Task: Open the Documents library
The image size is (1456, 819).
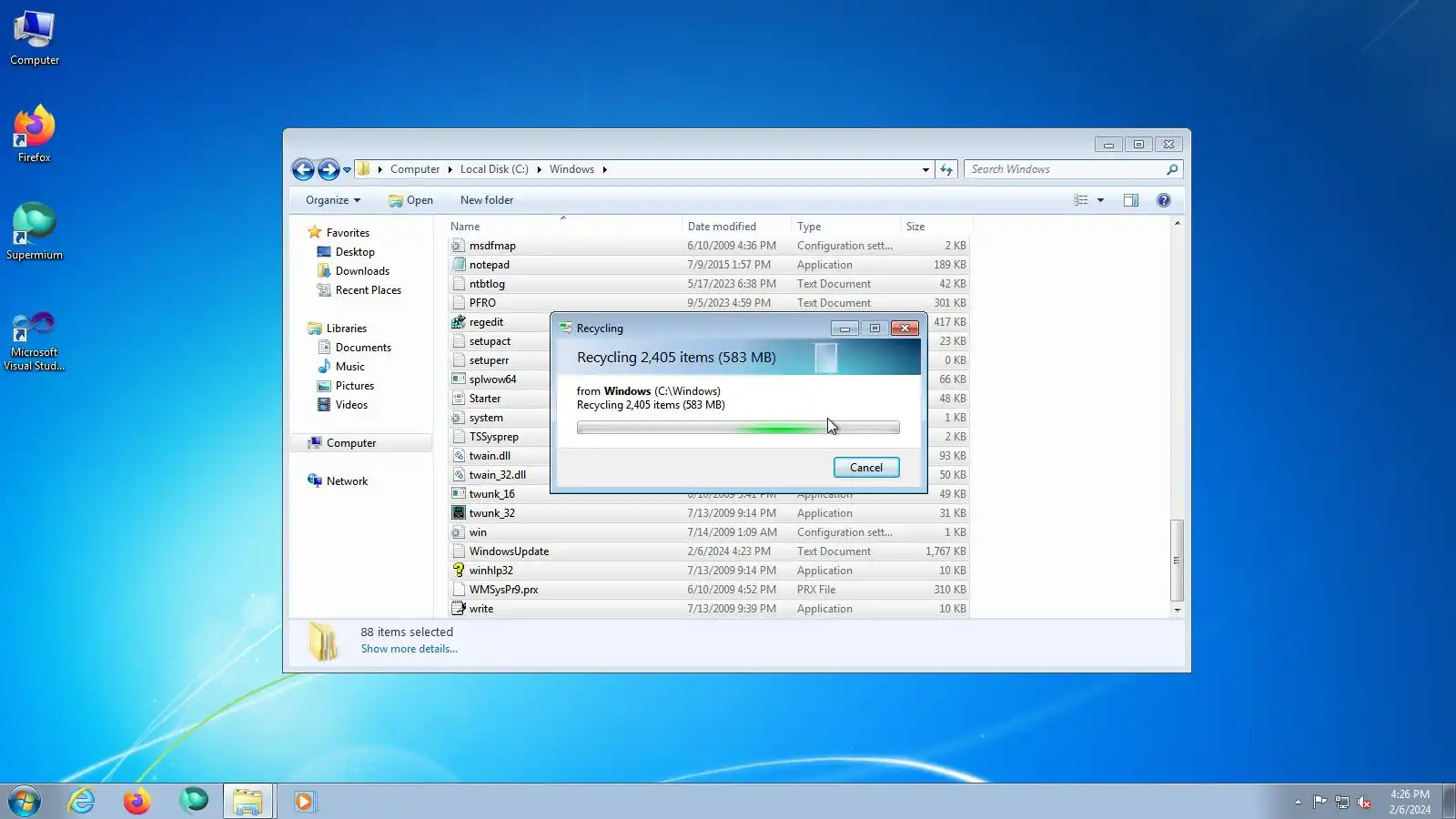Action: (354, 348)
